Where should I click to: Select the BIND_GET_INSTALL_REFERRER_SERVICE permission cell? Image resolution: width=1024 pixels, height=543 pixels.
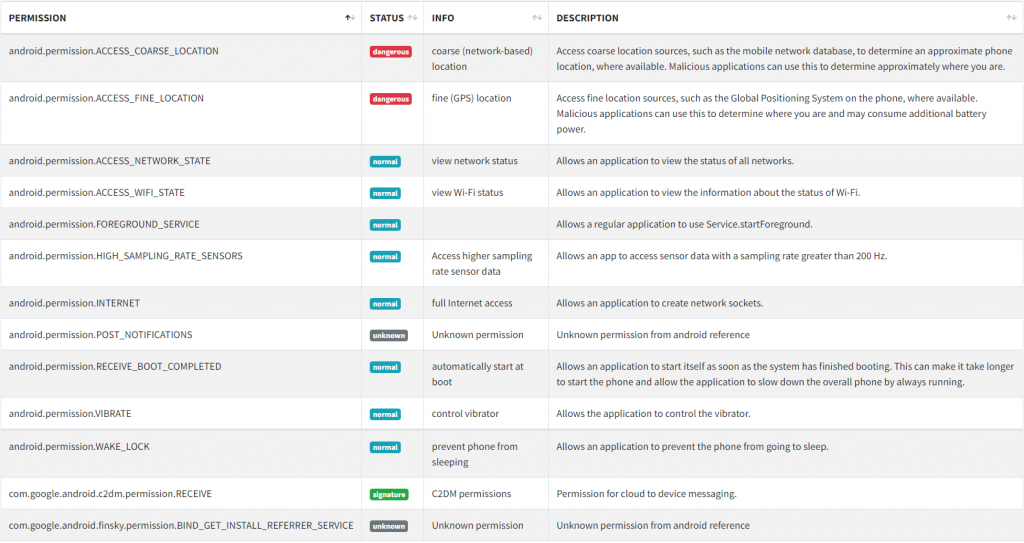[x=181, y=525]
